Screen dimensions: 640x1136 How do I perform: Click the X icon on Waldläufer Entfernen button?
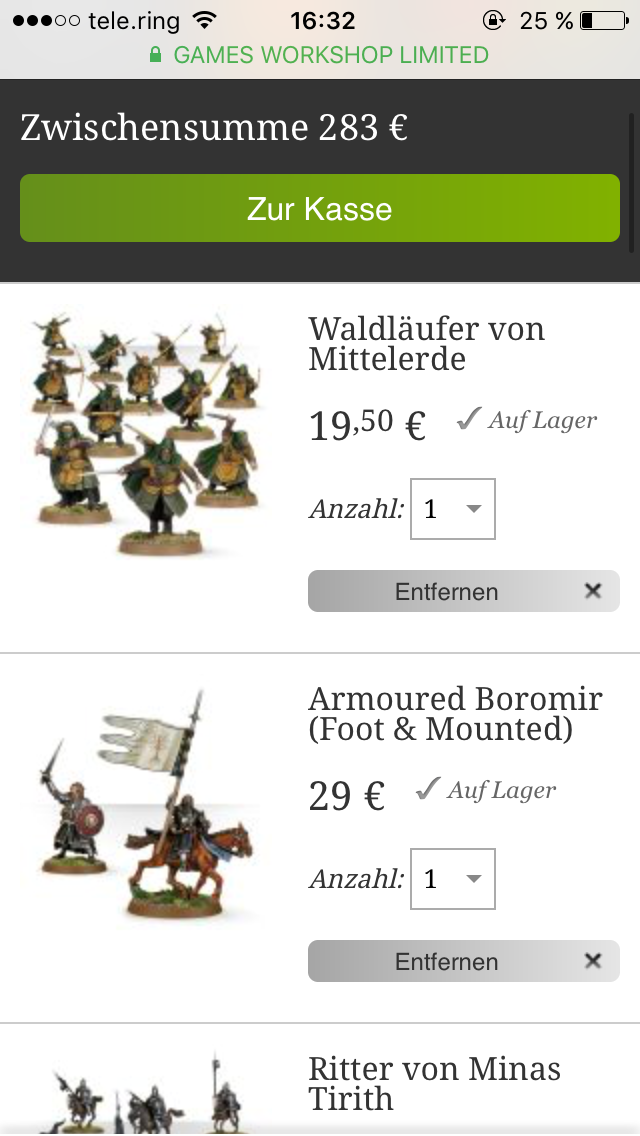(x=593, y=591)
